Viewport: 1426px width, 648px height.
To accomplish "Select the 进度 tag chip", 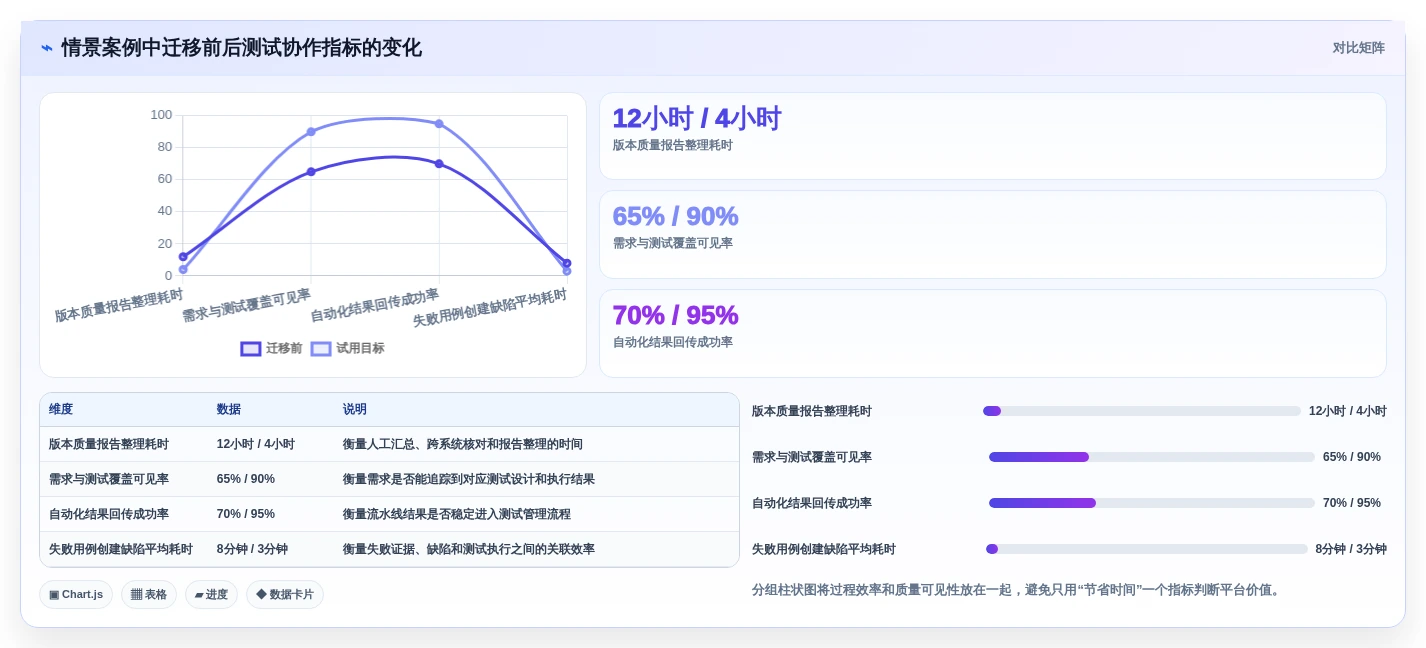I will point(211,594).
